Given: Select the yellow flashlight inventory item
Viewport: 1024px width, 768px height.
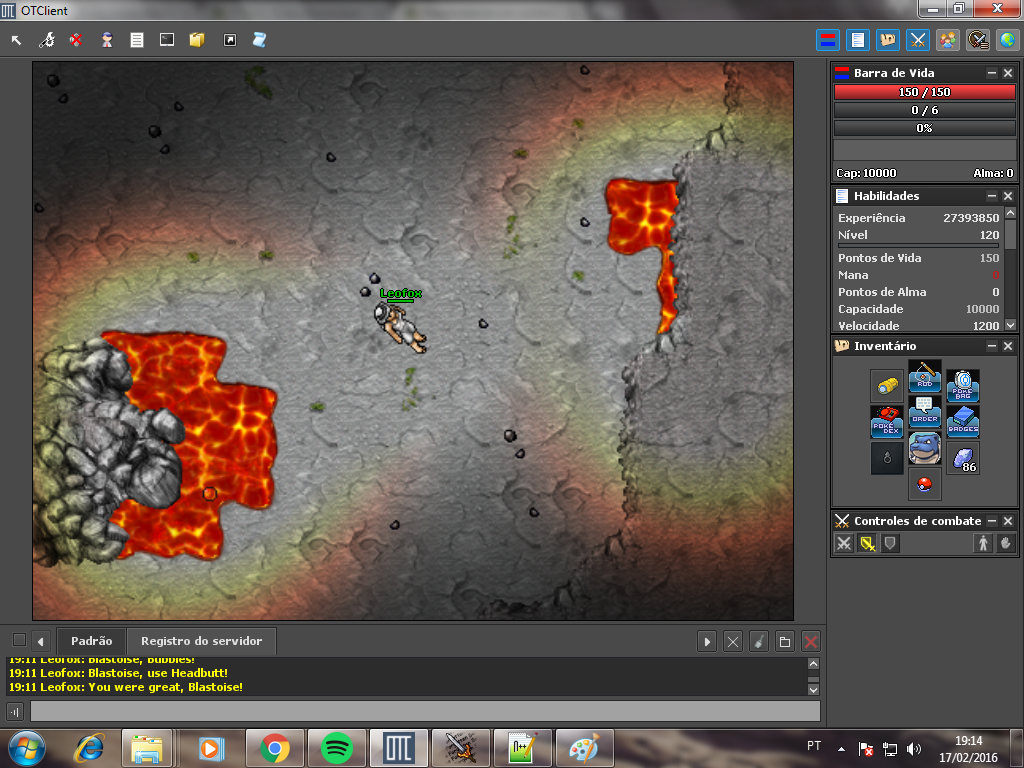Looking at the screenshot, I should [887, 386].
